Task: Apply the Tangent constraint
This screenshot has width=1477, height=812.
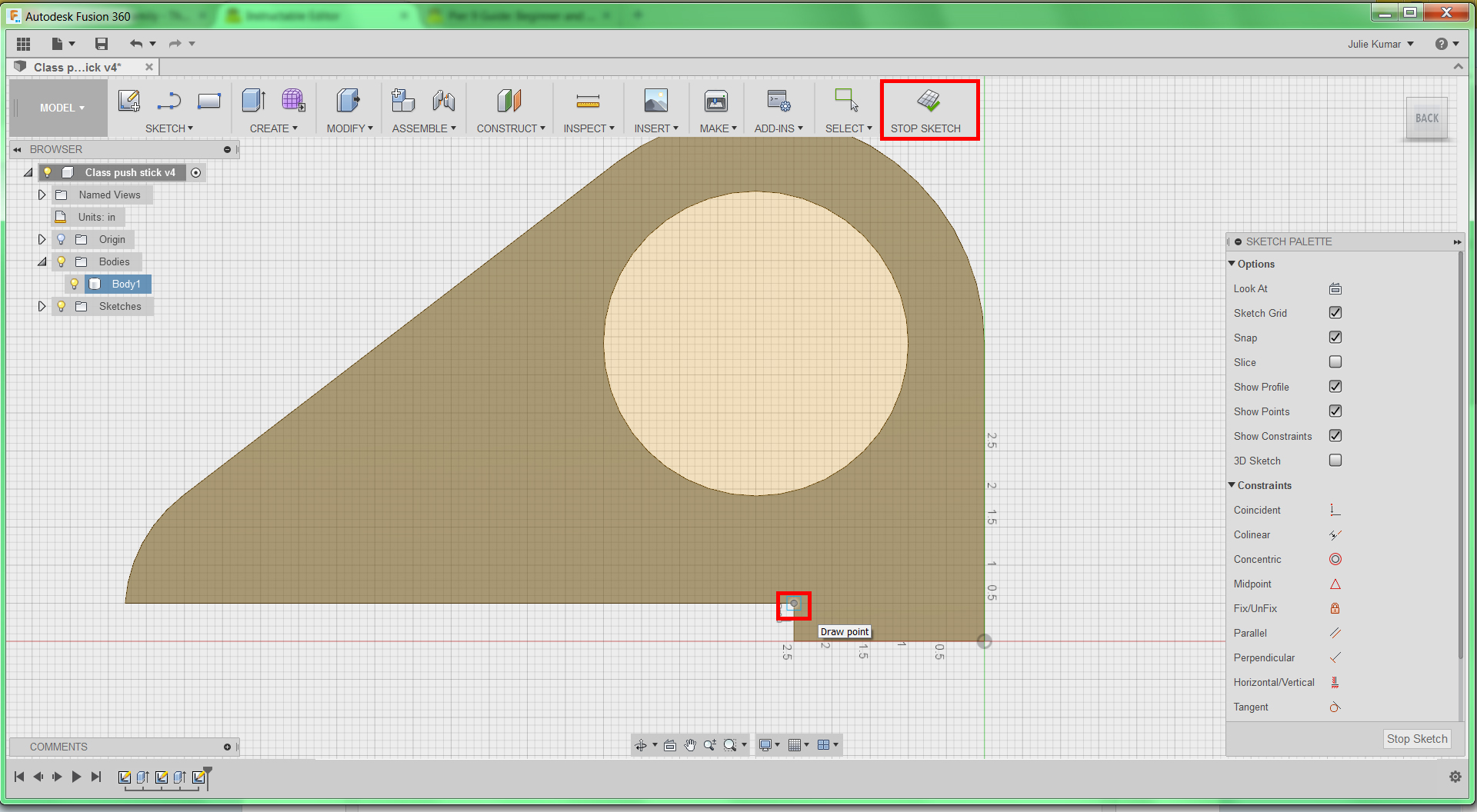Action: tap(1335, 707)
